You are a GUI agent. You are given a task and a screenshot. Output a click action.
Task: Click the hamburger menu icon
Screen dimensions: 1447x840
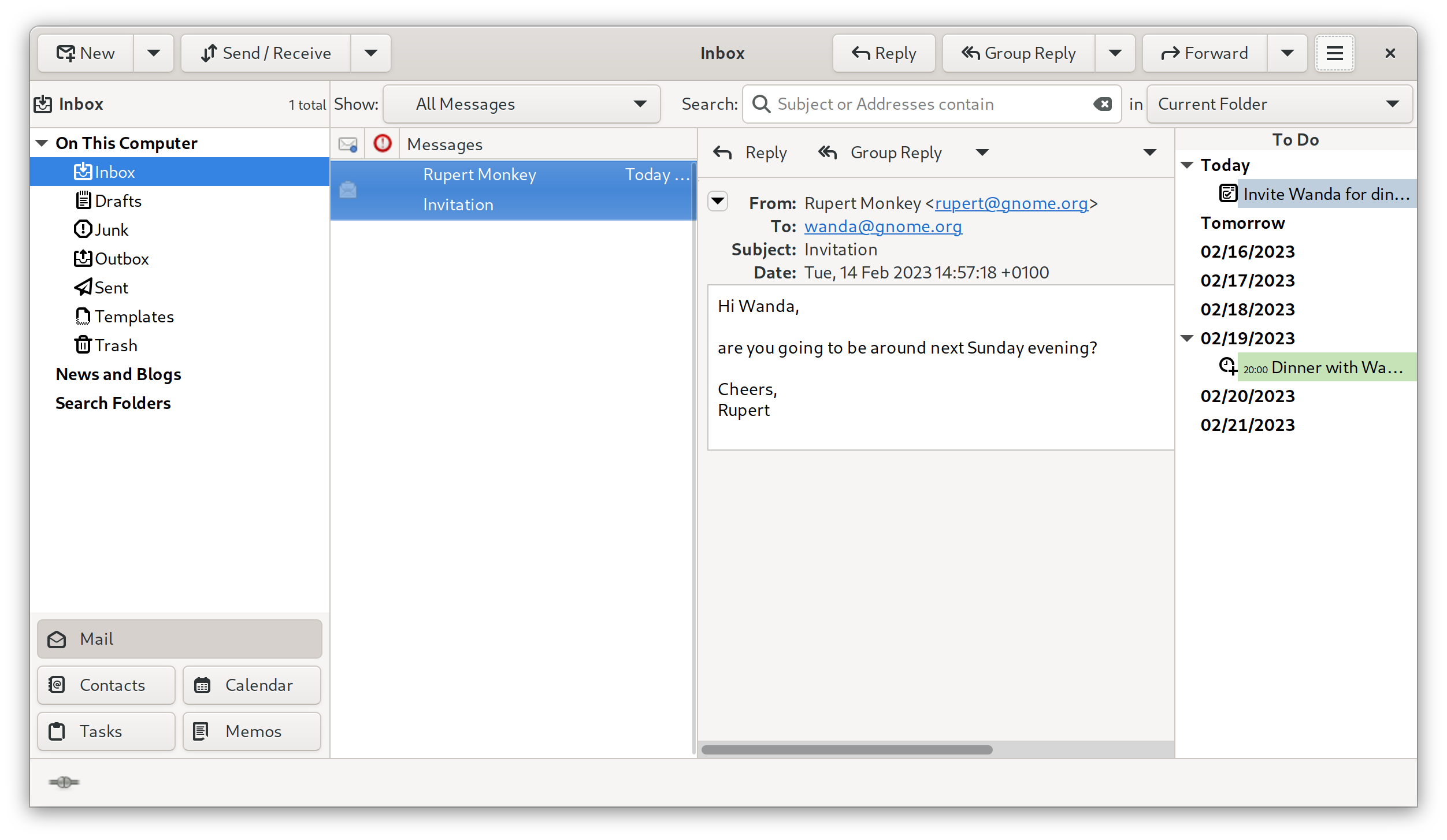[x=1334, y=53]
